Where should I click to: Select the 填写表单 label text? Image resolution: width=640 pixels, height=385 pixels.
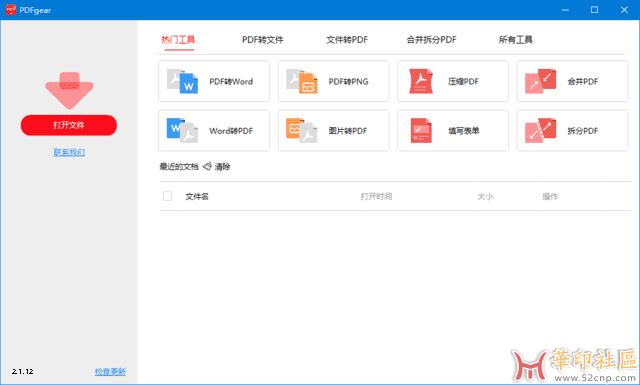(464, 131)
